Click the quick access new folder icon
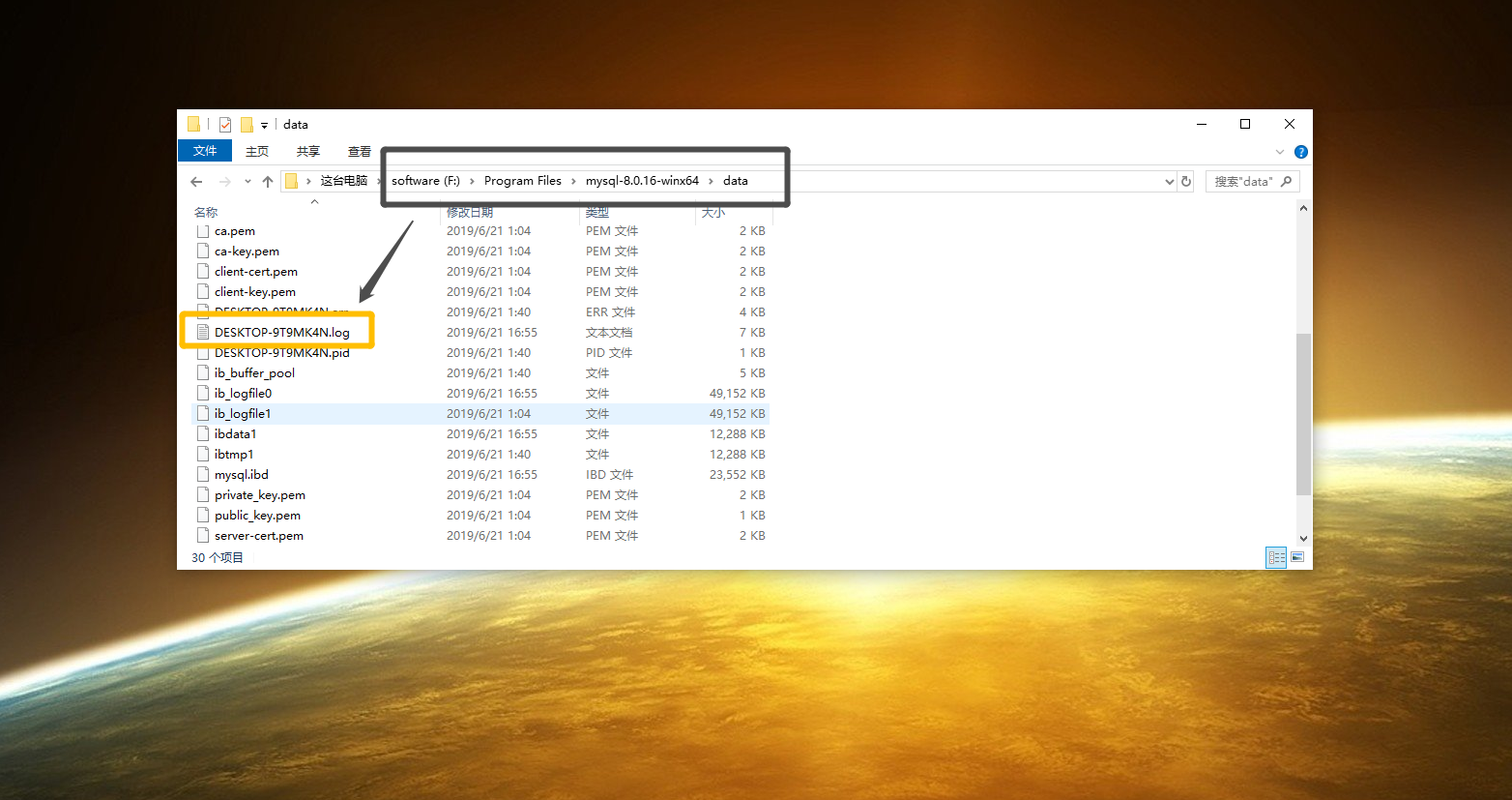 click(x=247, y=125)
